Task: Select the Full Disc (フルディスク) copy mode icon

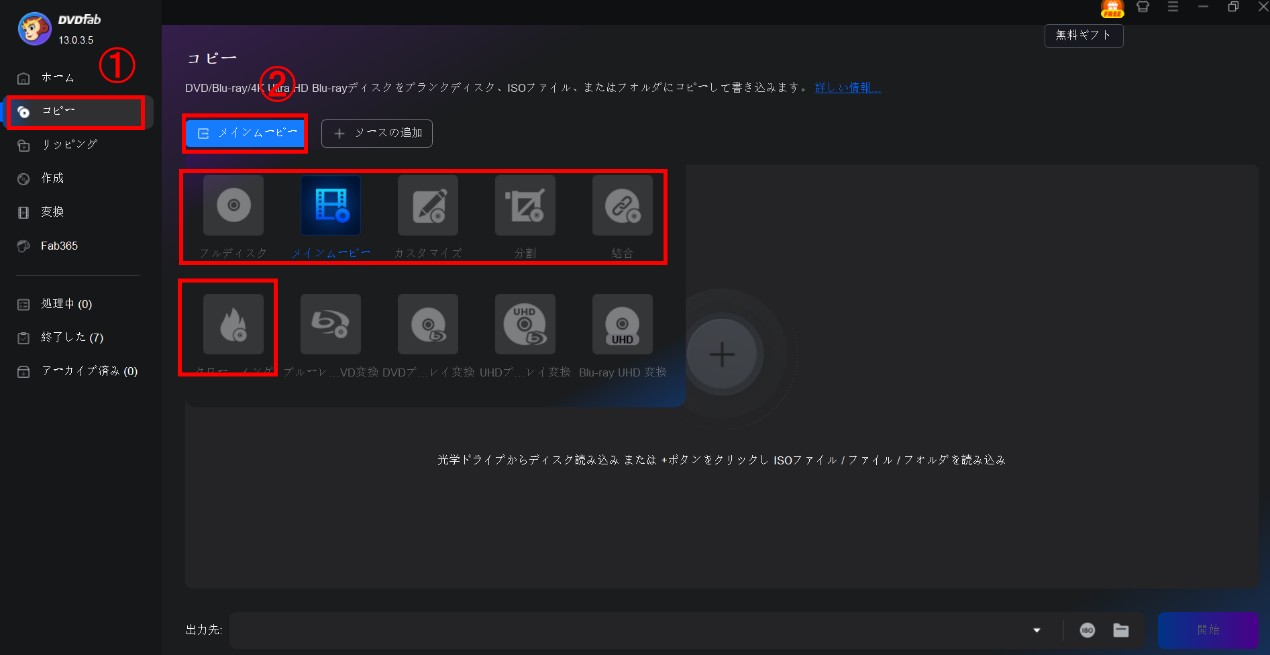Action: 233,205
